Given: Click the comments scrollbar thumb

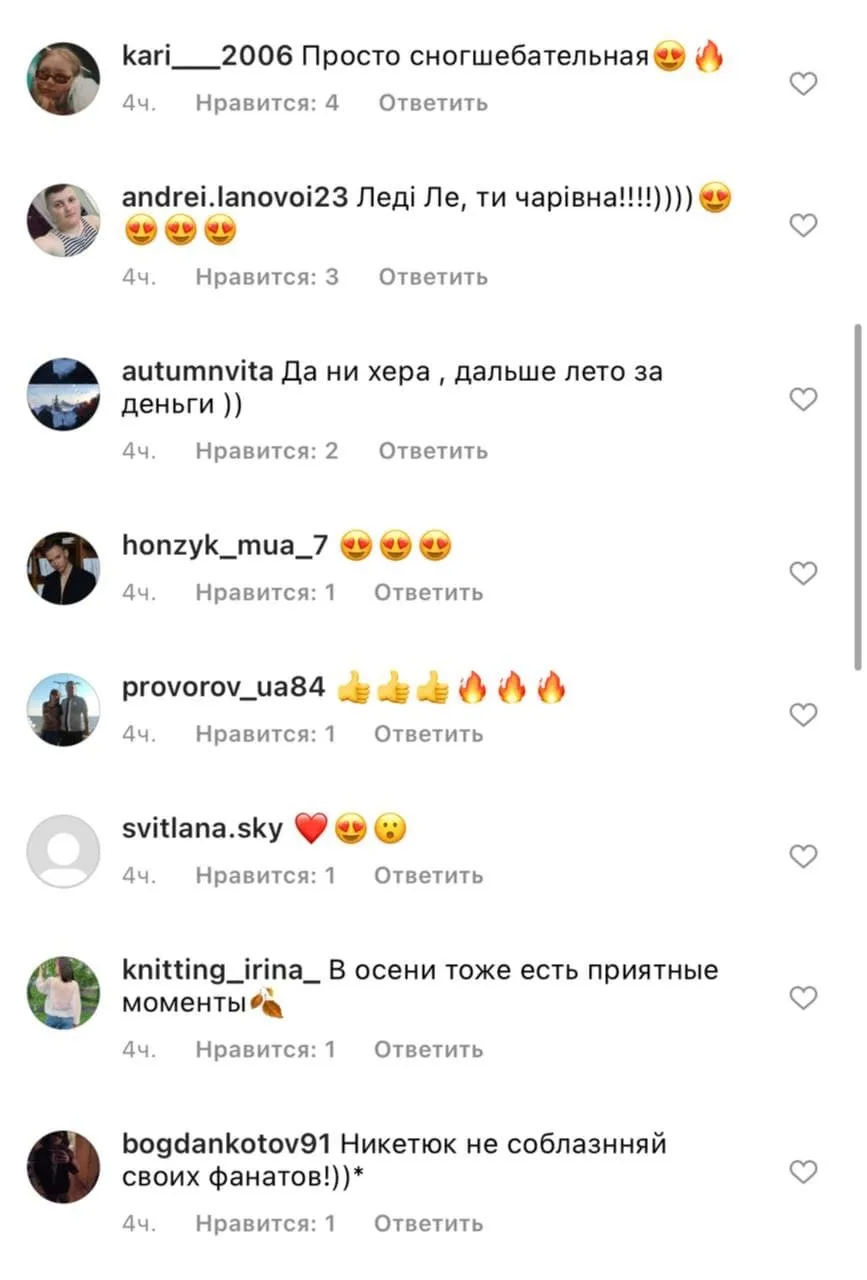Looking at the screenshot, I should [x=858, y=496].
